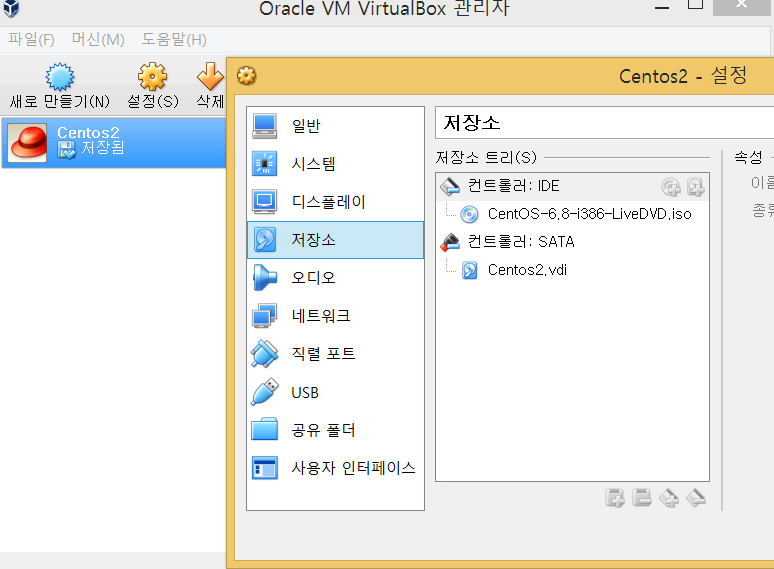Screen dimensions: 774x569
Task: Select 컨트롤러: IDE in storage tree
Action: (573, 186)
